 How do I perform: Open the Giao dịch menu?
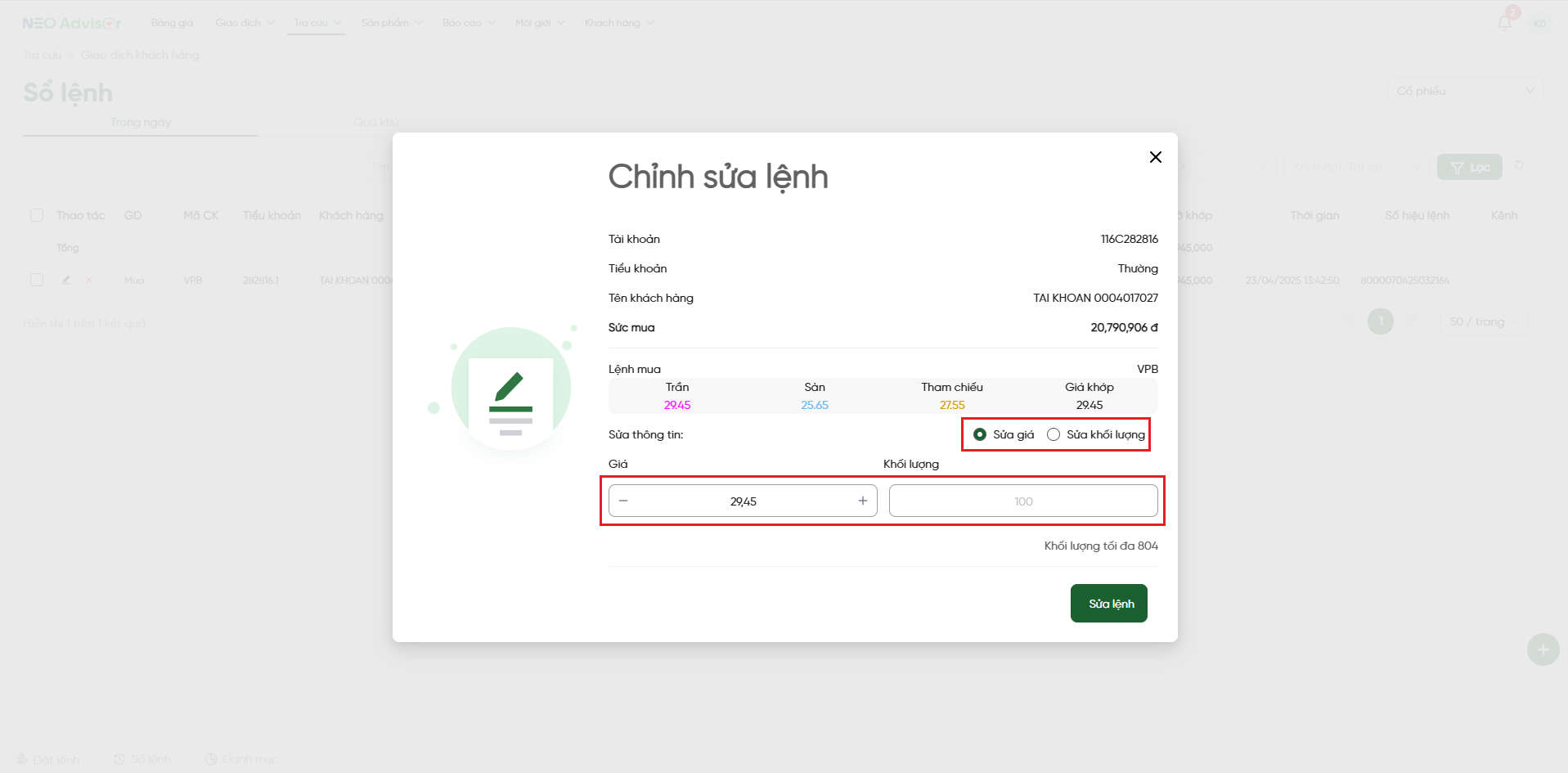[244, 23]
